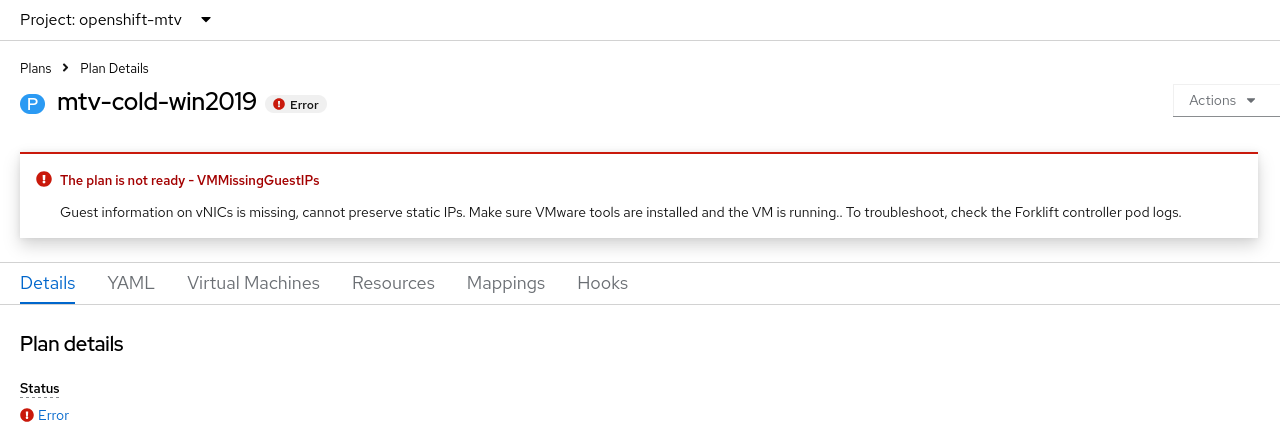Click the error icon beside Status value
Screen dimensions: 1280x431
click(x=27, y=415)
